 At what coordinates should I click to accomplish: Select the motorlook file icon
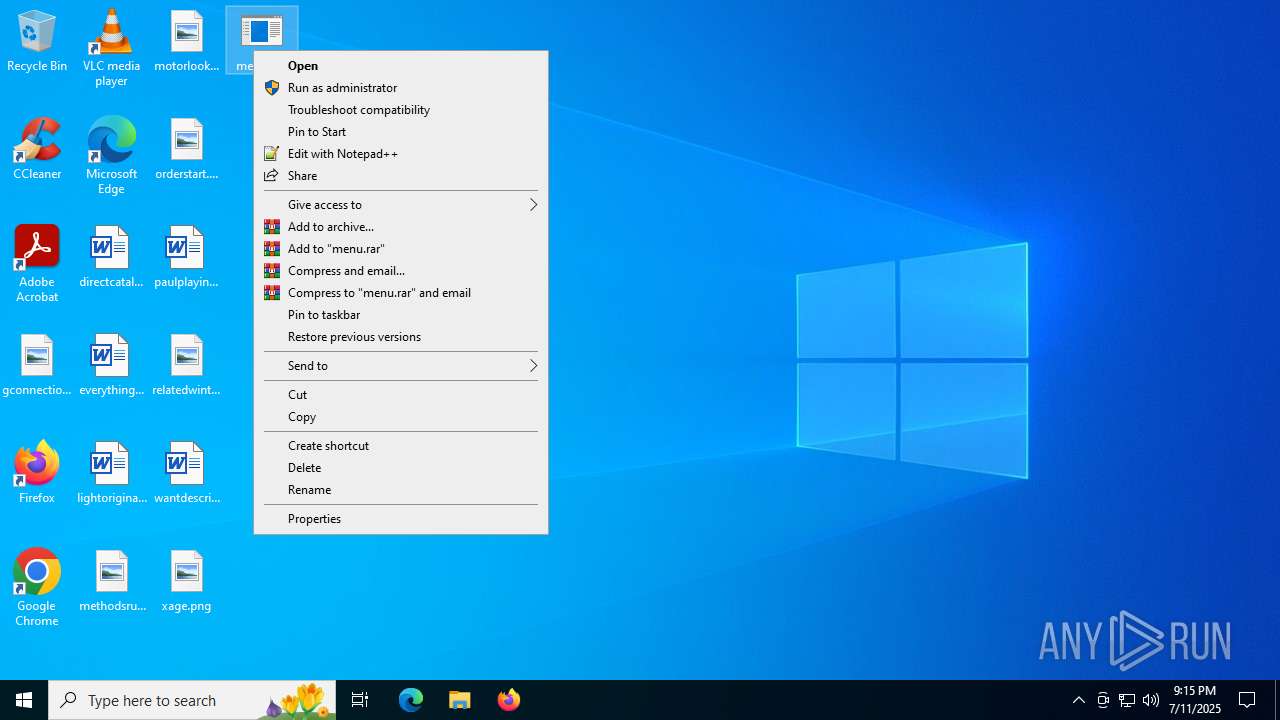(186, 42)
